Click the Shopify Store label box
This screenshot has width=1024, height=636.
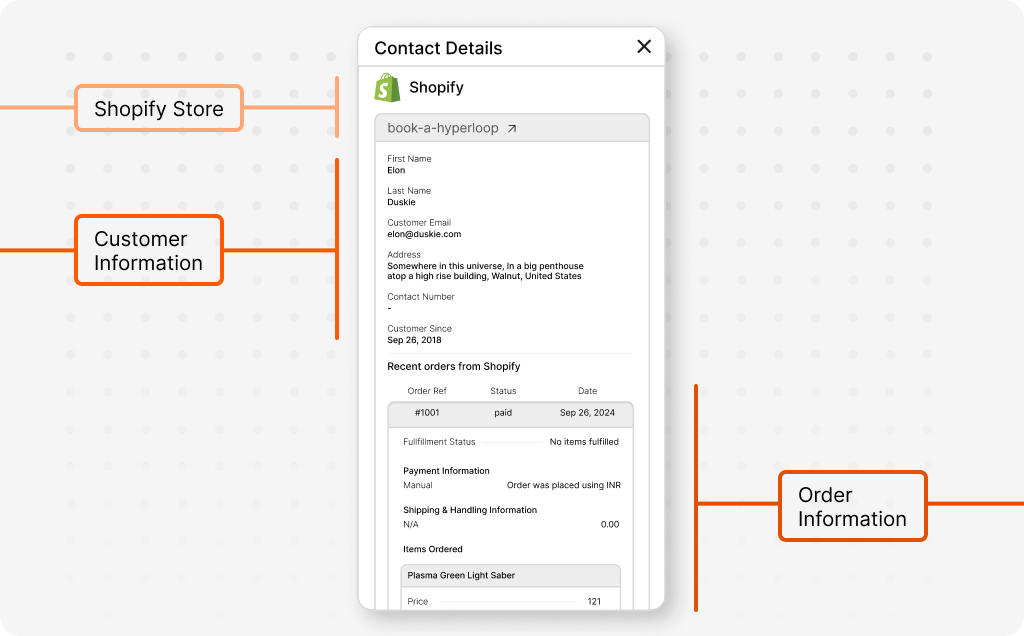(x=158, y=108)
